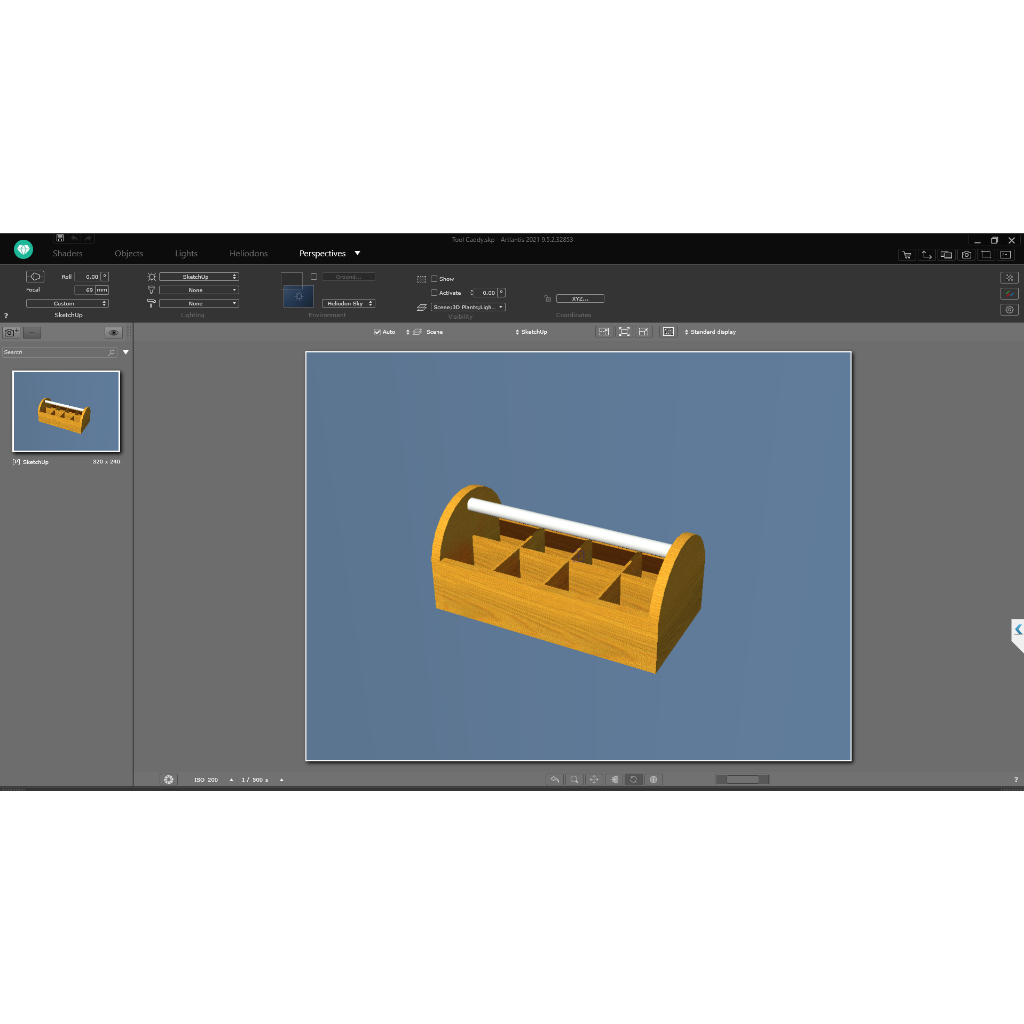Switch to the Shaders tab
Viewport: 1024px width, 1024px height.
pos(67,253)
